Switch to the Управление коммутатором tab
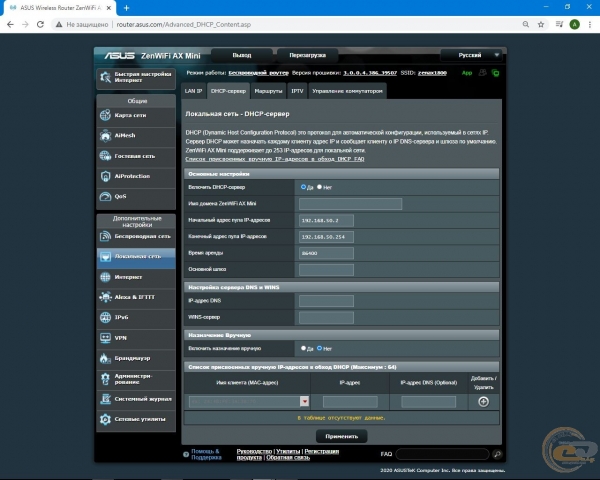Screen dimensions: 600x480 tap(347, 91)
